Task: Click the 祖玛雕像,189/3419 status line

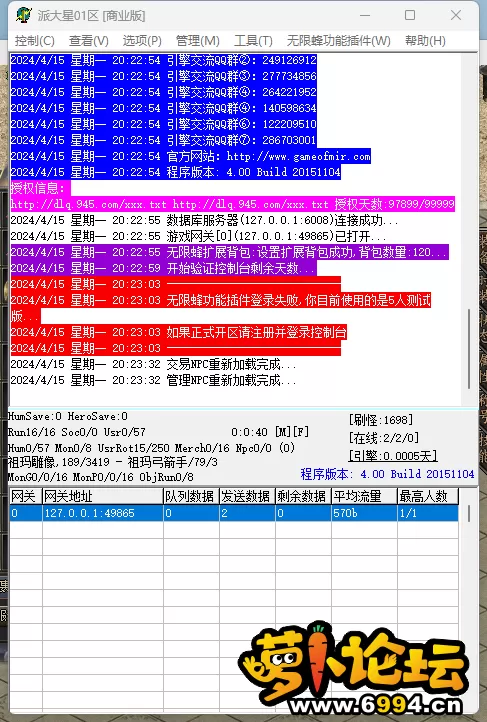Action: coord(113,462)
